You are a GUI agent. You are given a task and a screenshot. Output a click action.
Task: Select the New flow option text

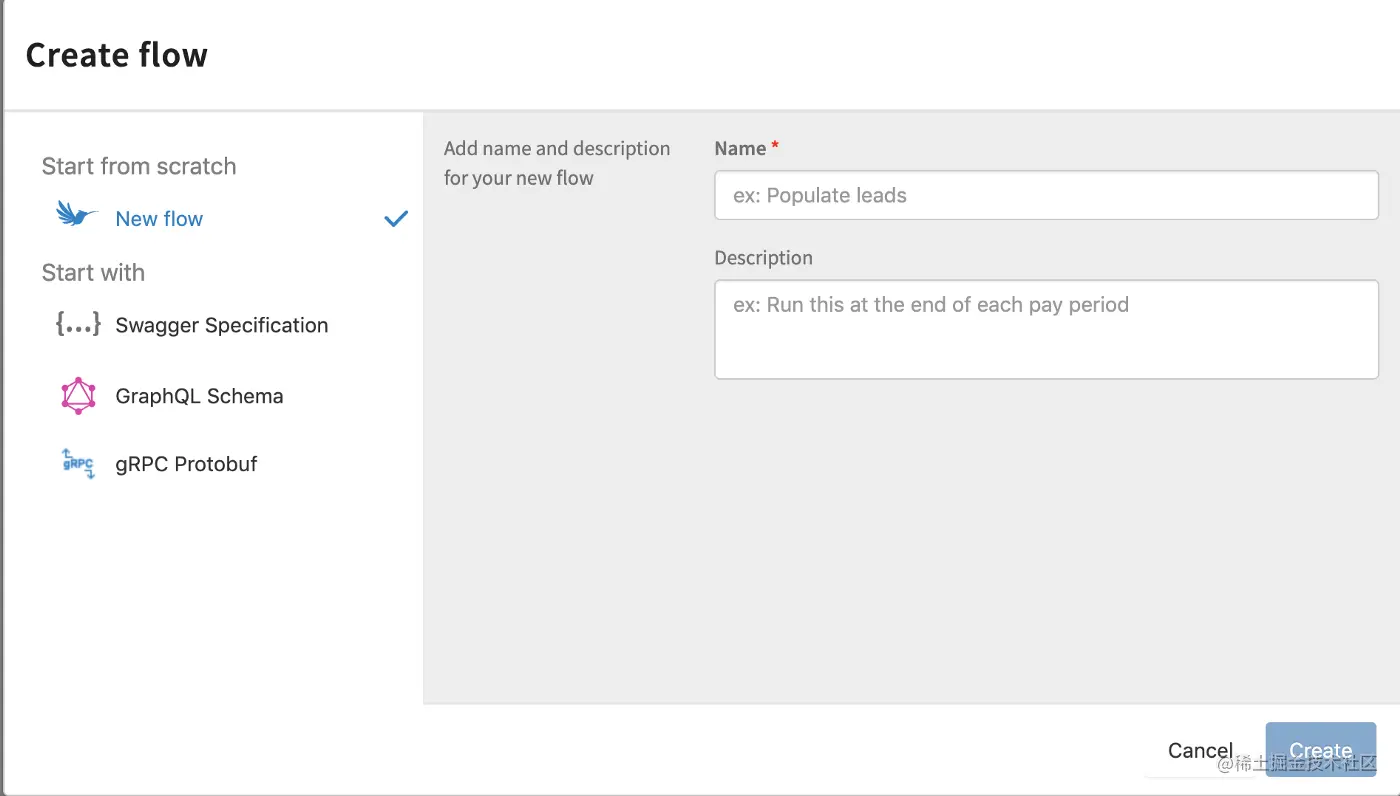[159, 219]
